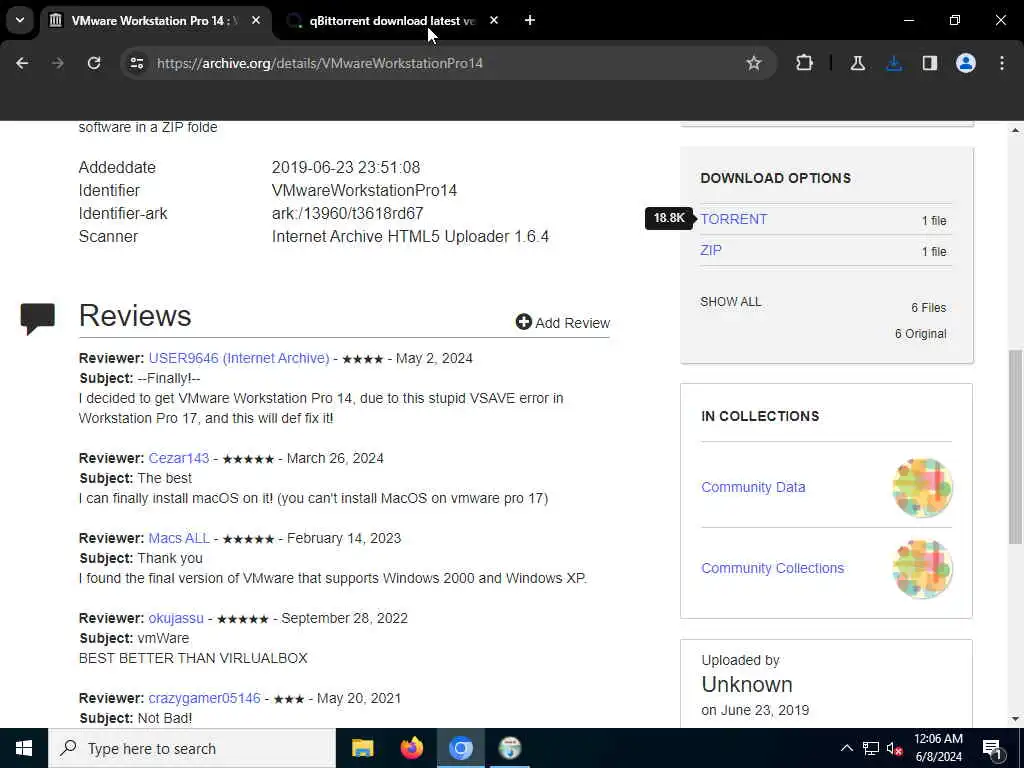Switch to the VMware Workstation Pro 14 tab
This screenshot has height=768, width=1024.
155,20
